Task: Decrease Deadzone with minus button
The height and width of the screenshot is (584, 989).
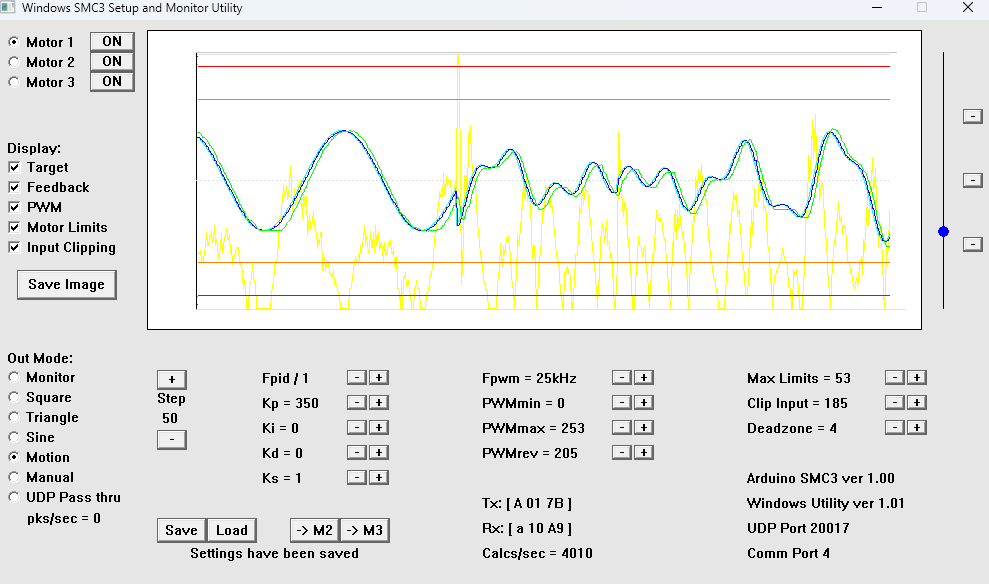Action: pos(894,428)
